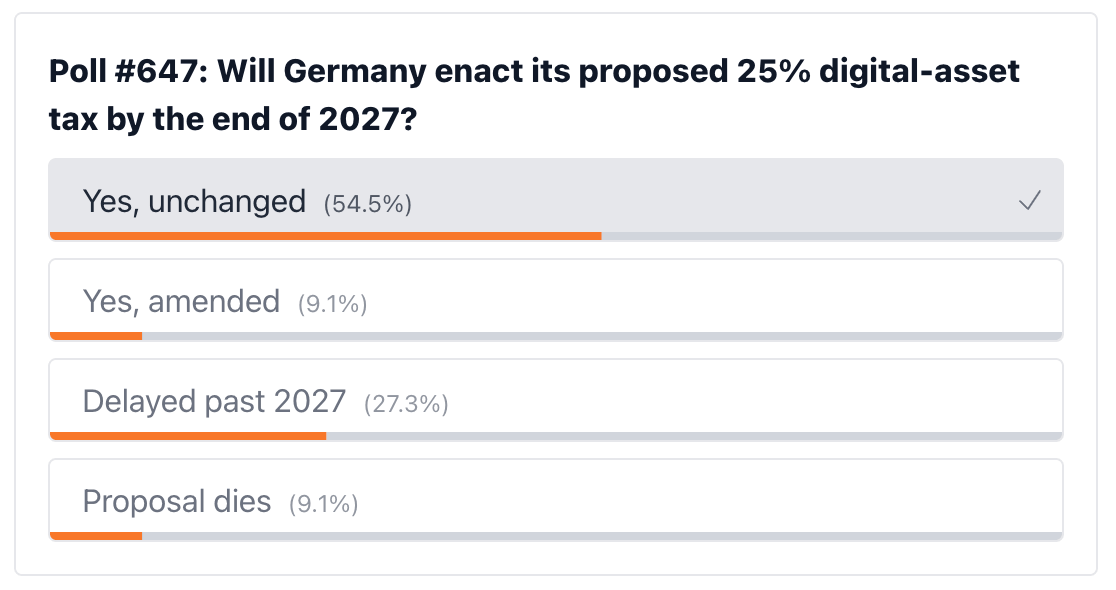Click the orange bar under Delayed past 2027
This screenshot has height=590, width=1116.
coord(188,436)
